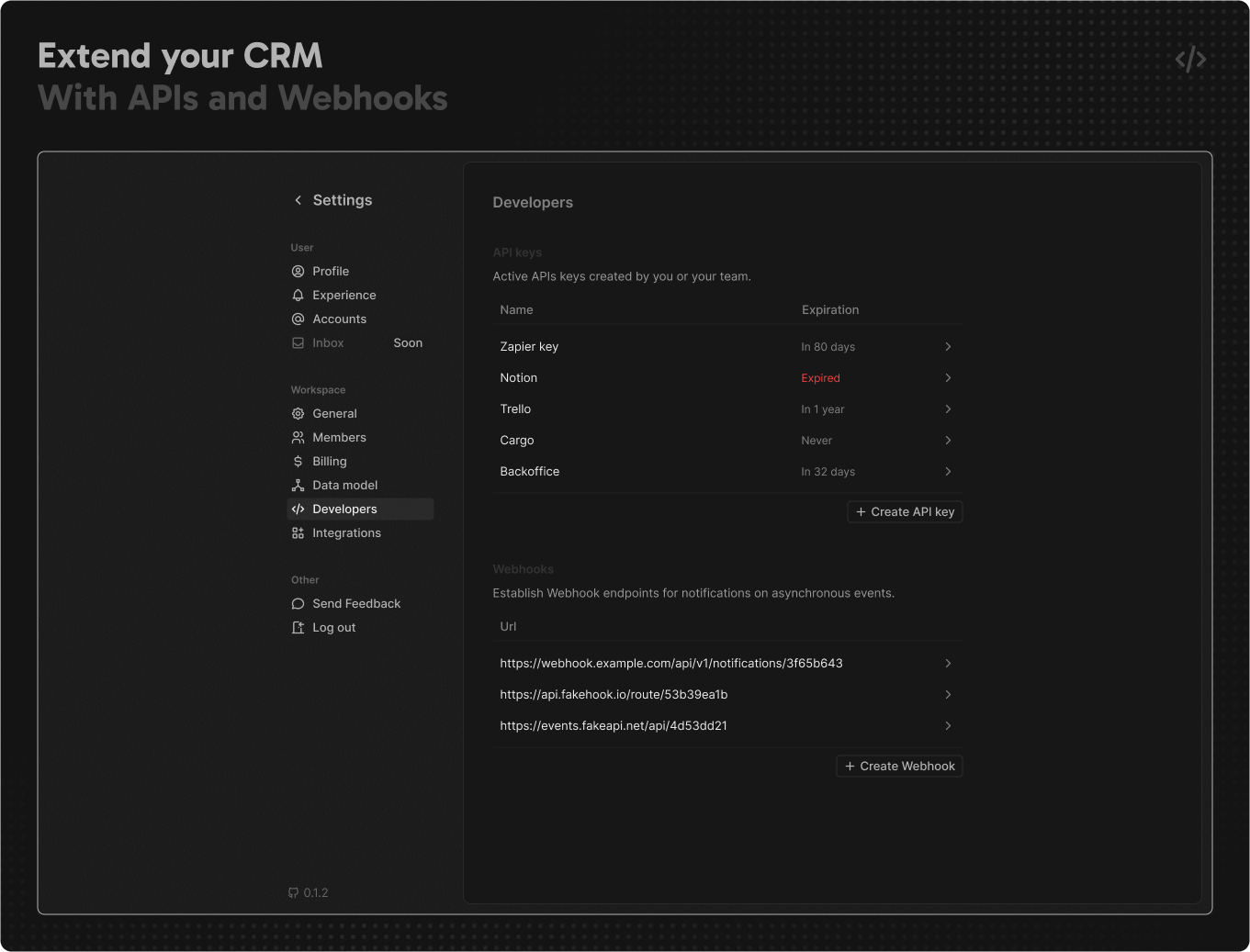Click the Trello API key name
The height and width of the screenshot is (952, 1250).
pos(515,409)
